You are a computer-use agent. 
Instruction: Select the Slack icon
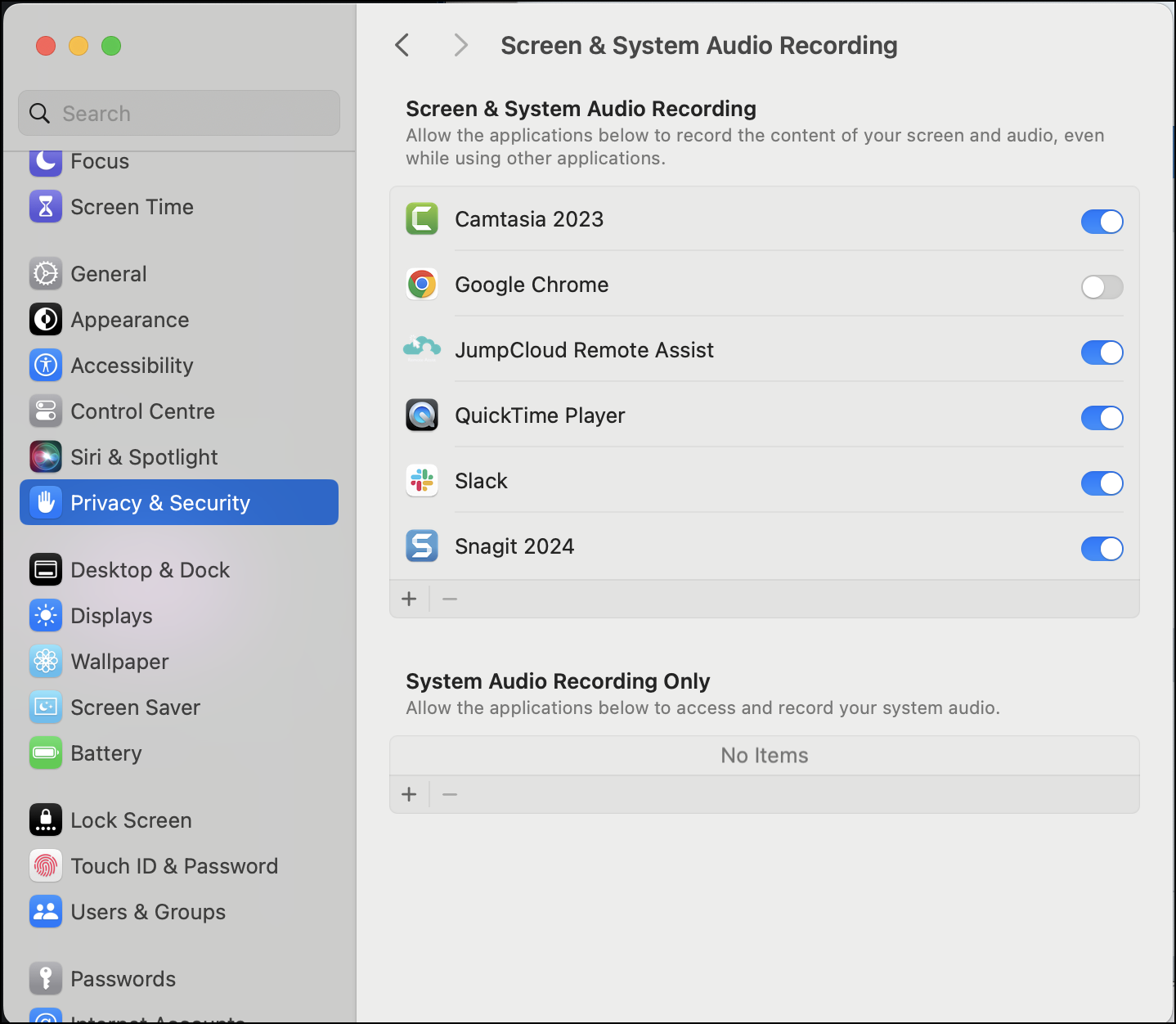pos(421,480)
